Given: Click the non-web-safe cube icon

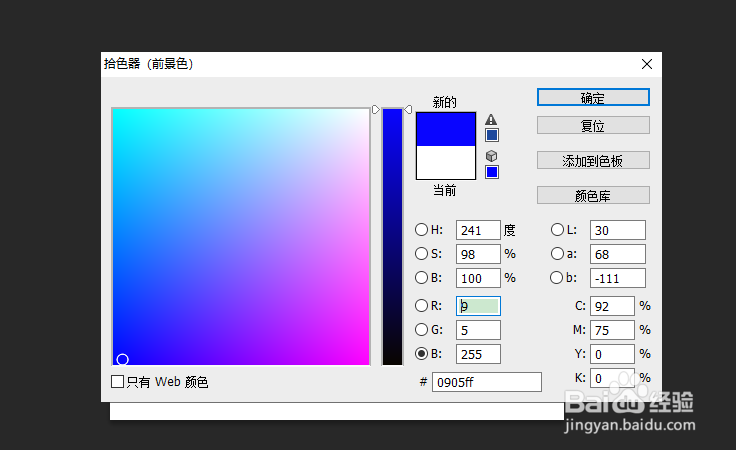Looking at the screenshot, I should click(491, 155).
